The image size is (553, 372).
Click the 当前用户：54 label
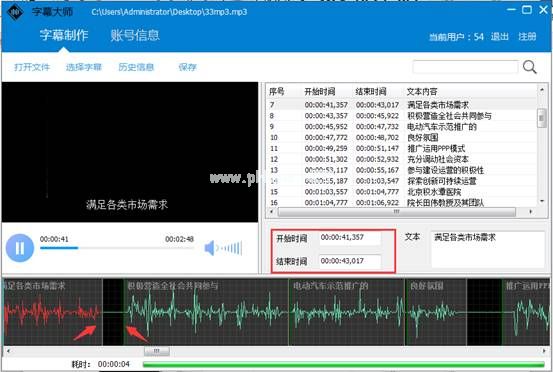point(456,37)
